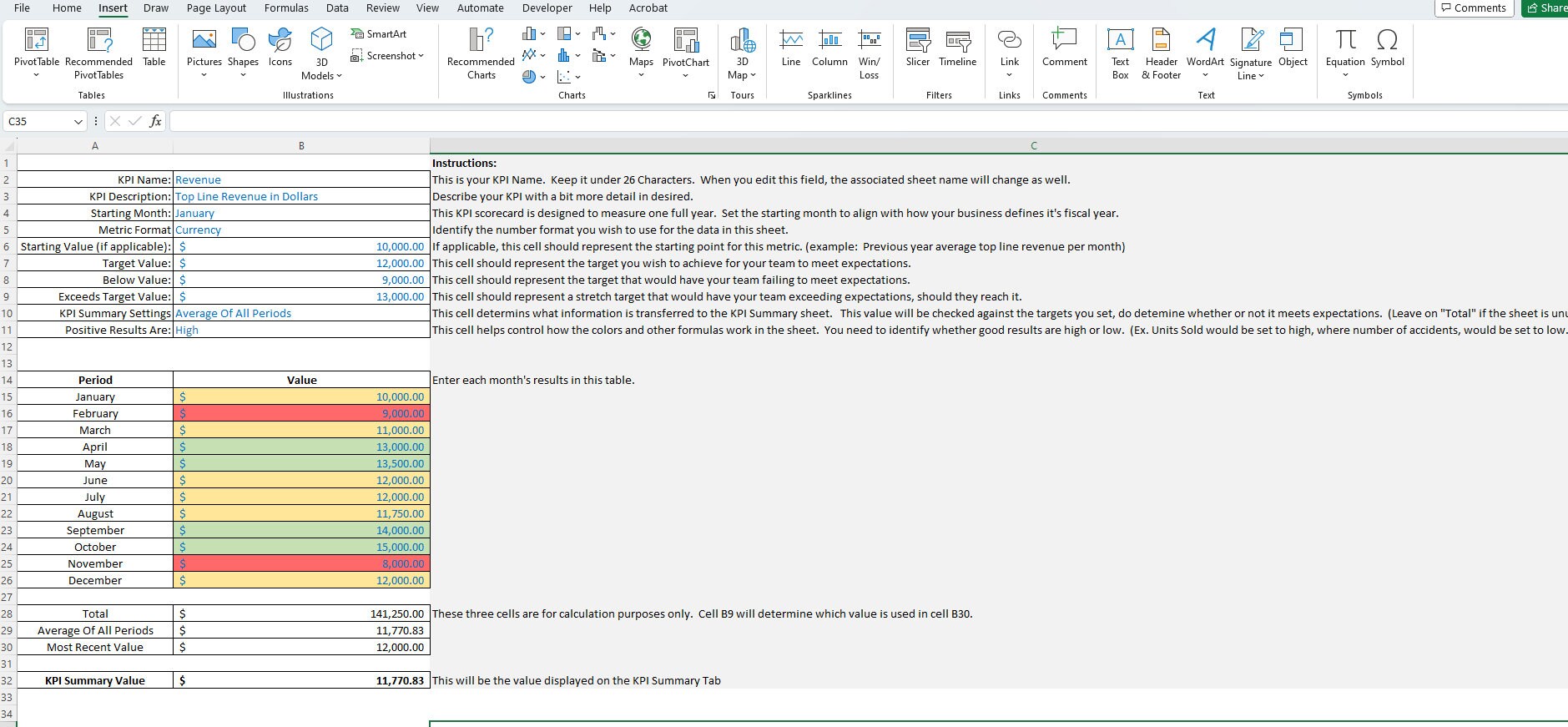
Task: Click the Insert Function fx button
Action: tap(155, 122)
